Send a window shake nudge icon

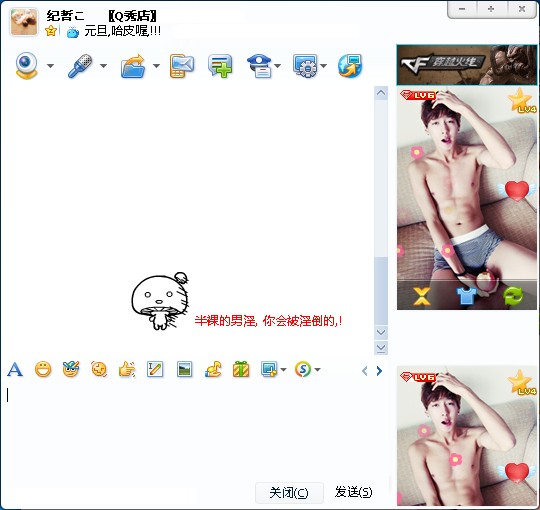(99, 370)
